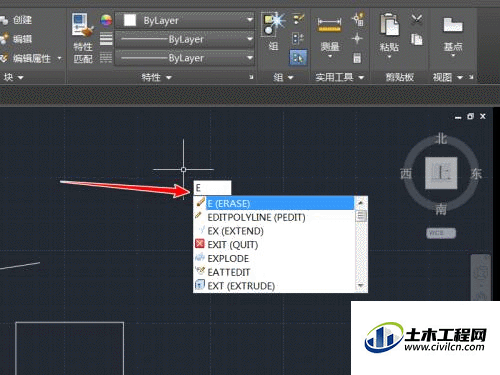Click the calculator icon in 实用工具 panel
Viewport: 500px width, 375px height.
[x=357, y=58]
